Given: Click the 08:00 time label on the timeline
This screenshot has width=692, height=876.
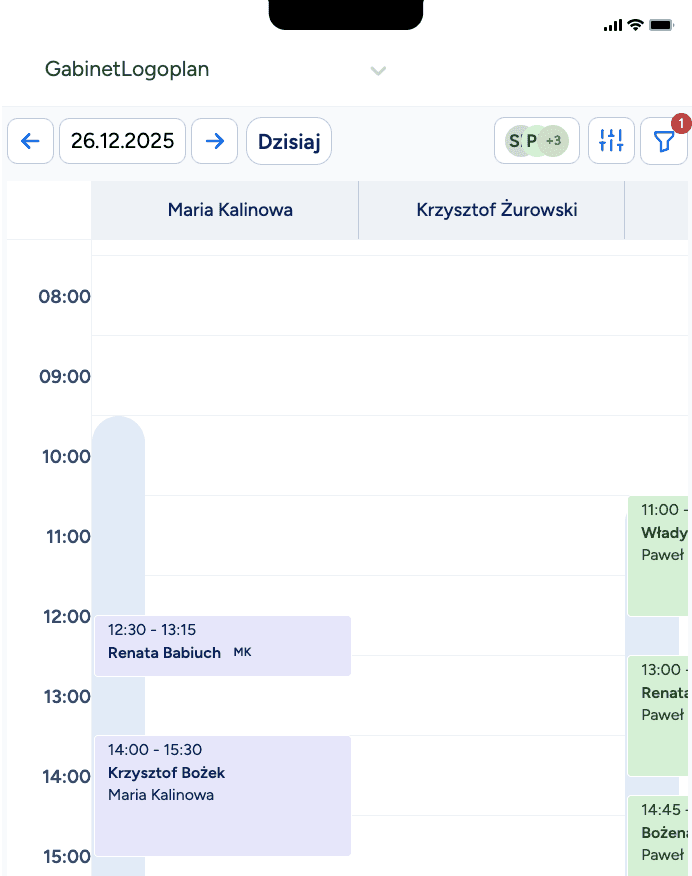Looking at the screenshot, I should [65, 296].
